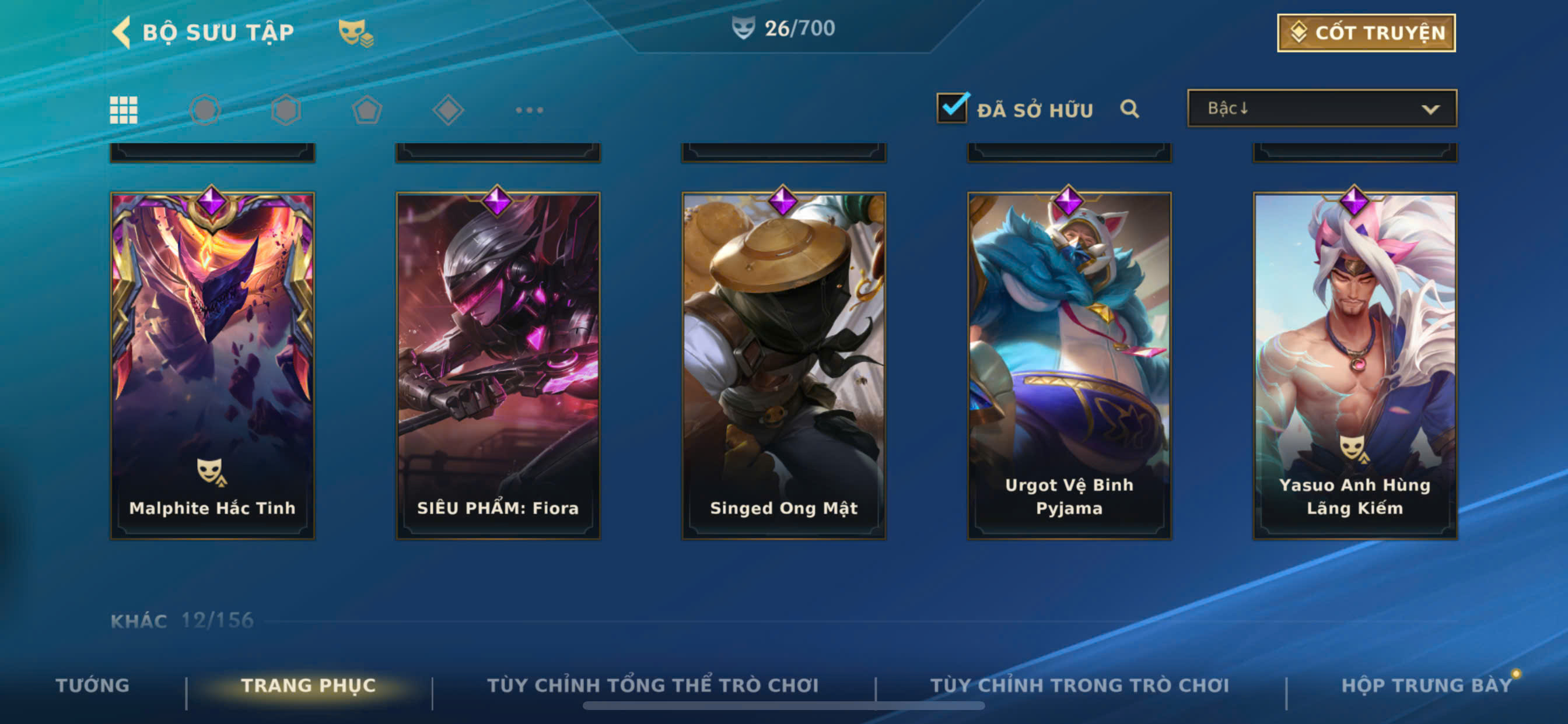
Task: Open the skin search magnifier
Action: tap(1129, 109)
